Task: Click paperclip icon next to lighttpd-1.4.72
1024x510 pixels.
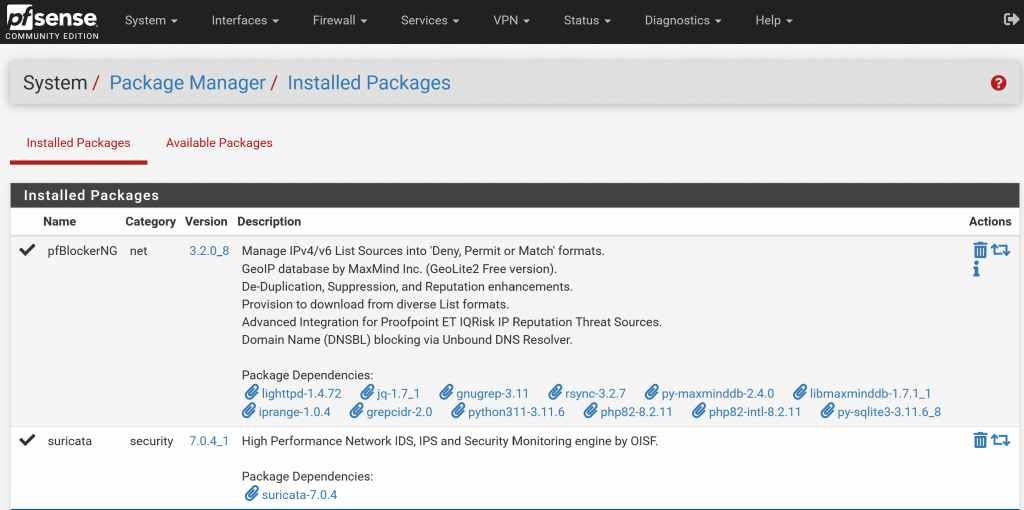Action: 251,392
